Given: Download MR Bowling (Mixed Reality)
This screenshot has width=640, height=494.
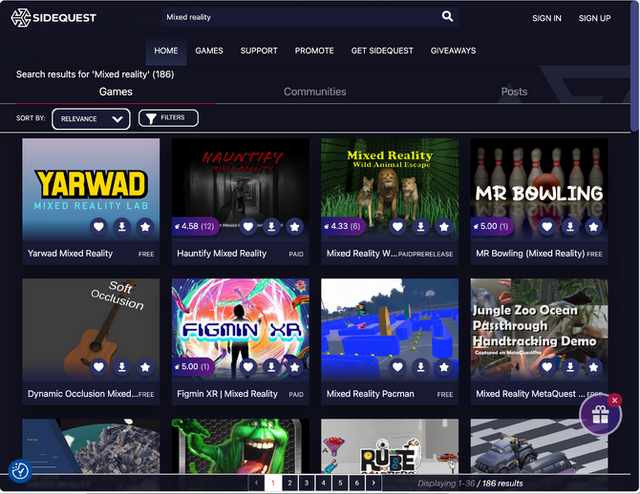Looking at the screenshot, I should (570, 226).
